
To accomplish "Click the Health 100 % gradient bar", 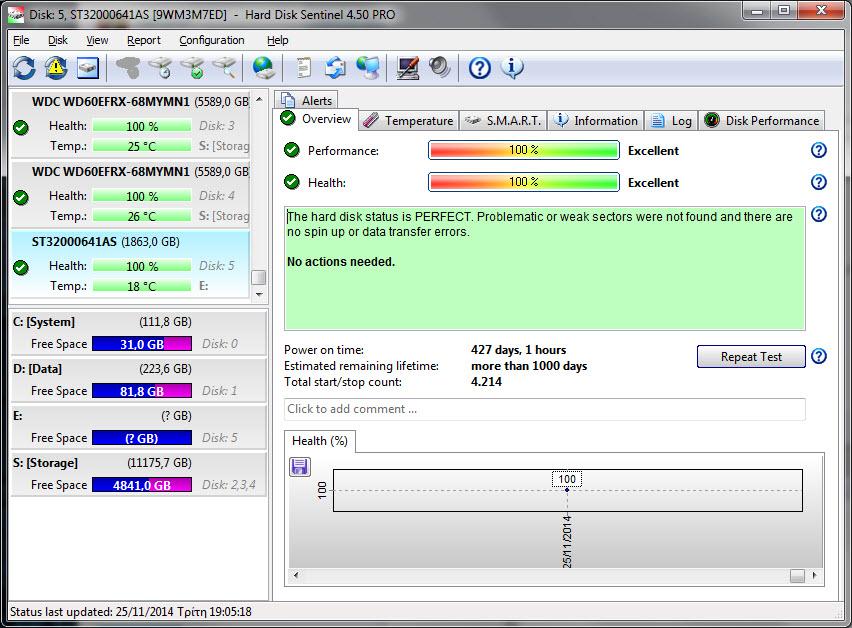I will pos(524,182).
